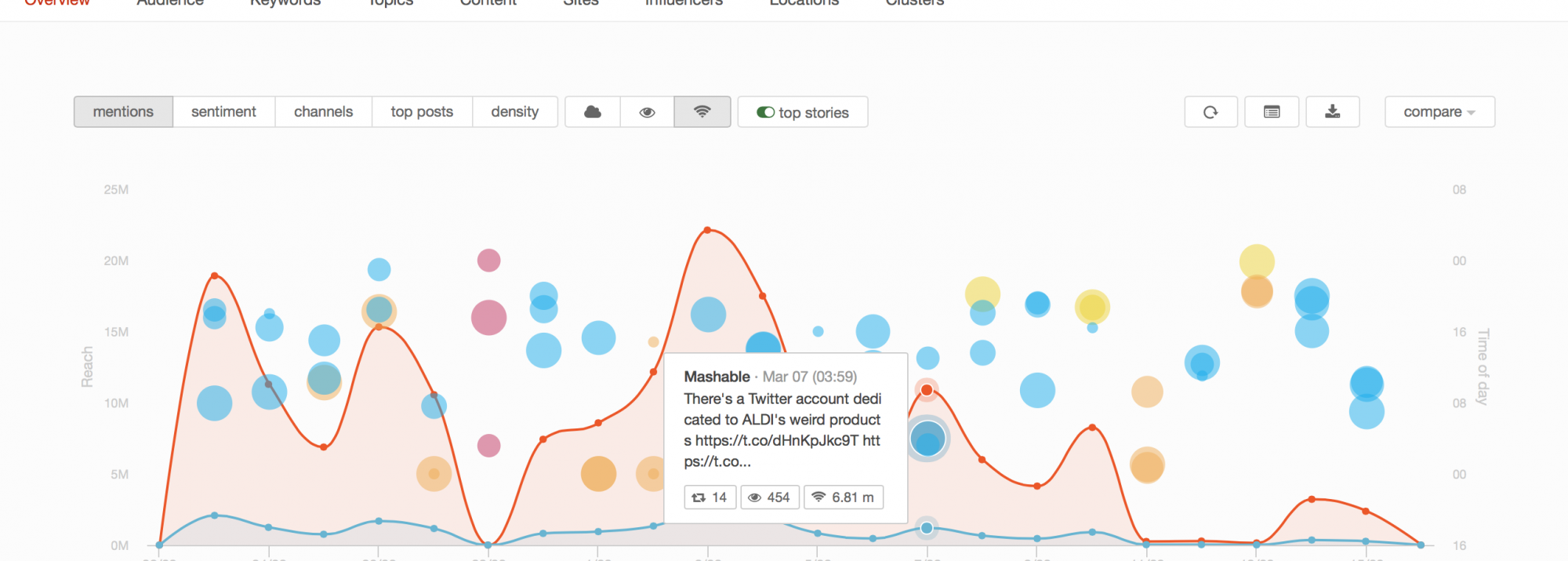
Task: Click the 6.81 m reach badge
Action: [x=844, y=497]
